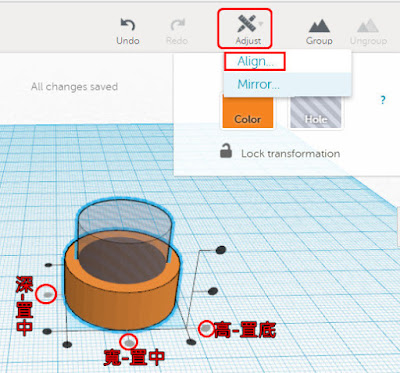Screen dimensions: 400x373
Task: Click the grey depth-center align handle
Action: click(48, 294)
